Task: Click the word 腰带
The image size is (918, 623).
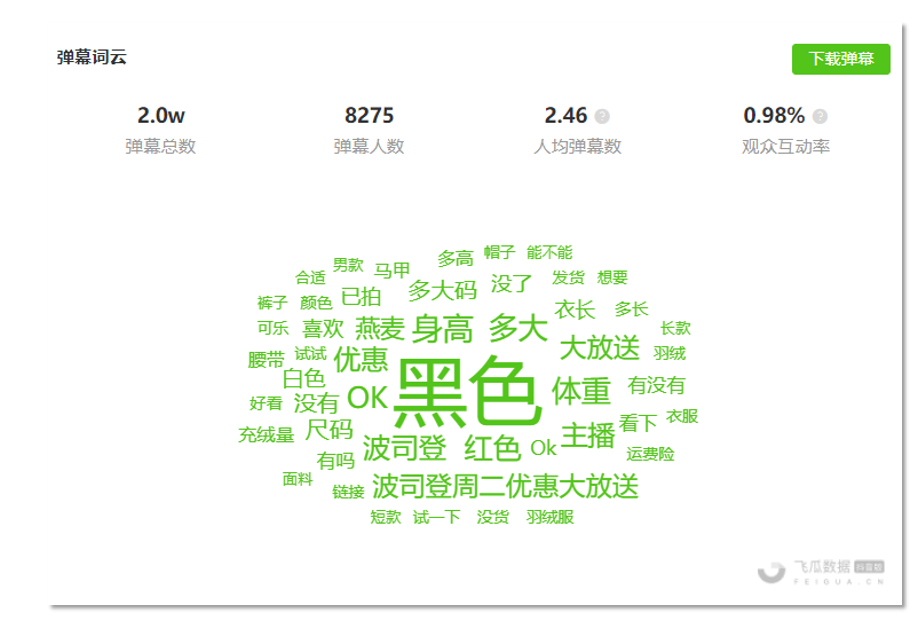Action: pyautogui.click(x=266, y=360)
